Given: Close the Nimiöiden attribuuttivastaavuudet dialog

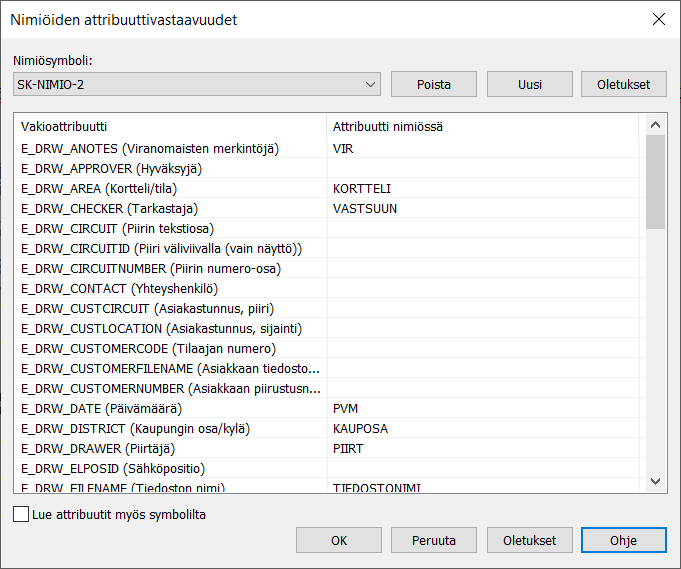Looking at the screenshot, I should click(657, 19).
